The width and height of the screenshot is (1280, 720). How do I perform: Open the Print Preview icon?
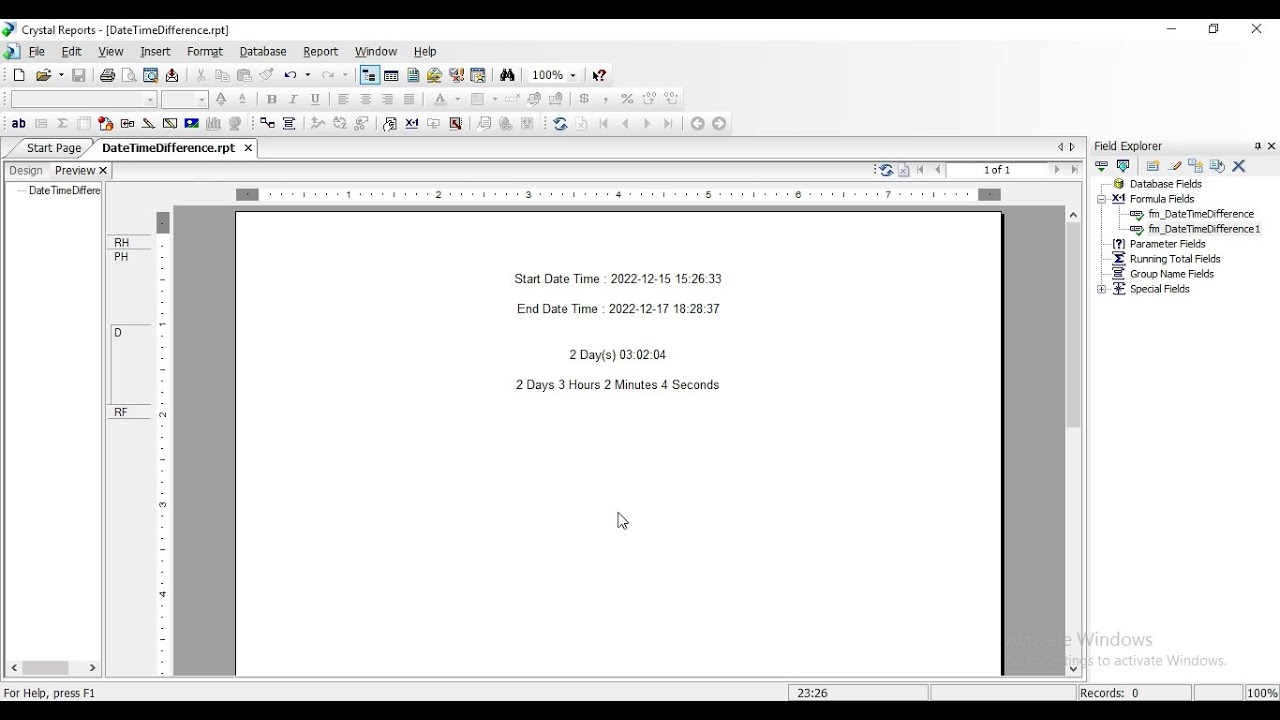coord(129,75)
